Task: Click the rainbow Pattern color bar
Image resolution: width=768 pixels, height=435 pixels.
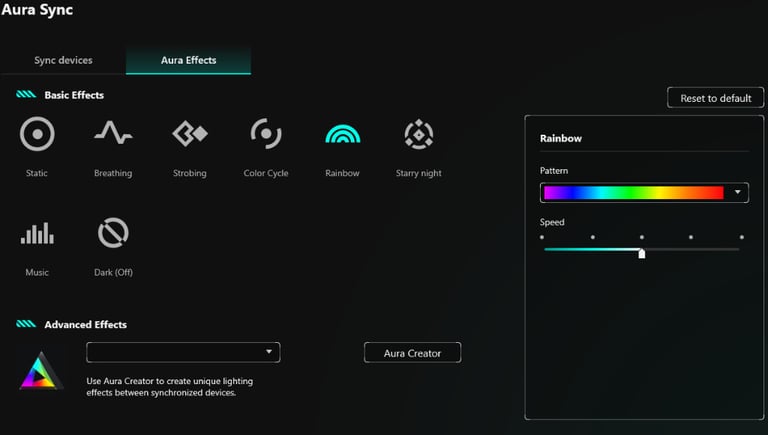Action: (x=634, y=193)
